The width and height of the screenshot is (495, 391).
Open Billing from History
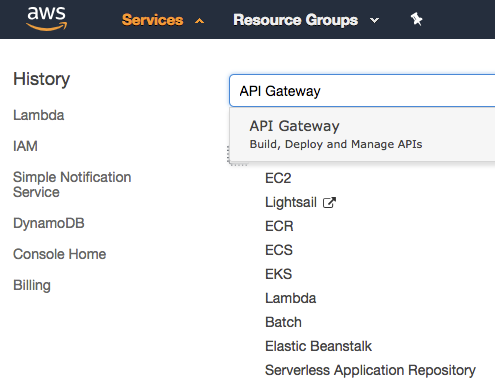pyautogui.click(x=32, y=285)
